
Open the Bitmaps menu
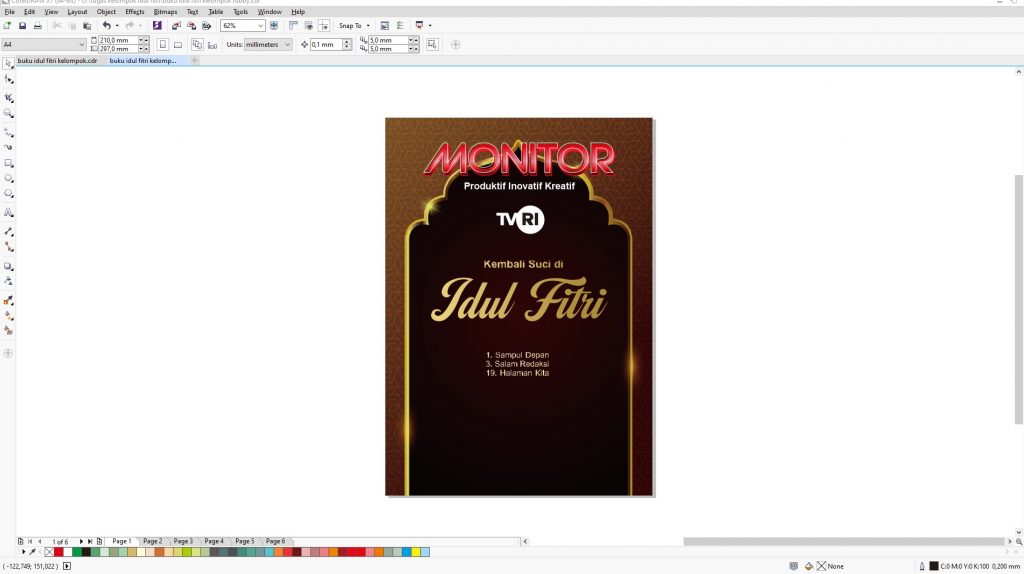[165, 12]
